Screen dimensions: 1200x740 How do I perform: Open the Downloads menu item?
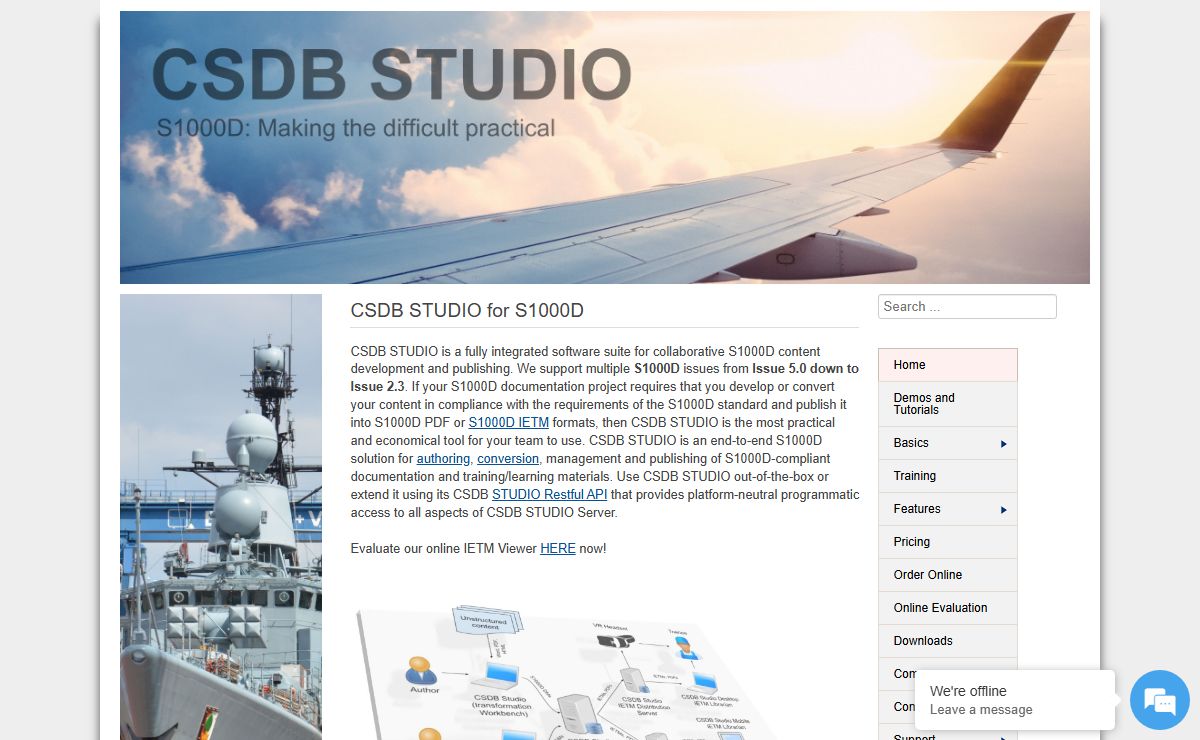947,641
